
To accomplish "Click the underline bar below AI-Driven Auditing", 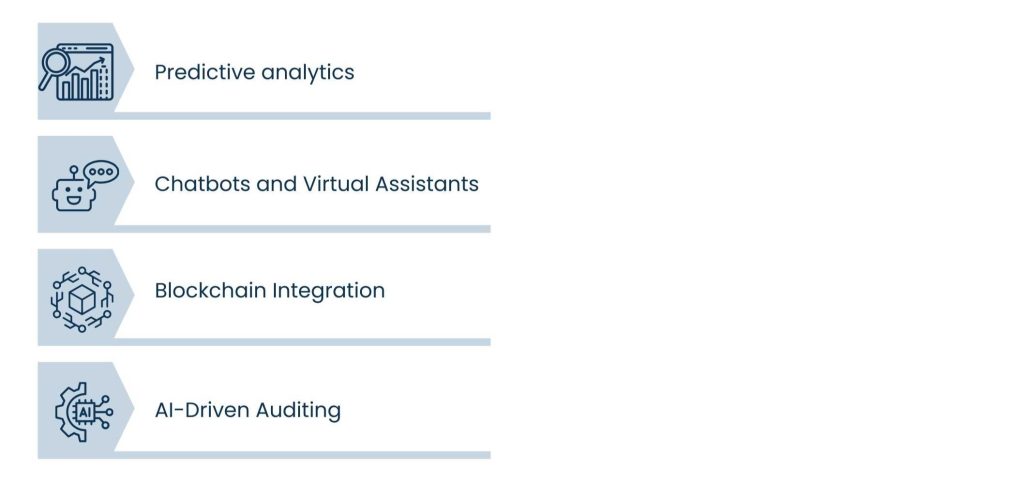I will tap(300, 455).
